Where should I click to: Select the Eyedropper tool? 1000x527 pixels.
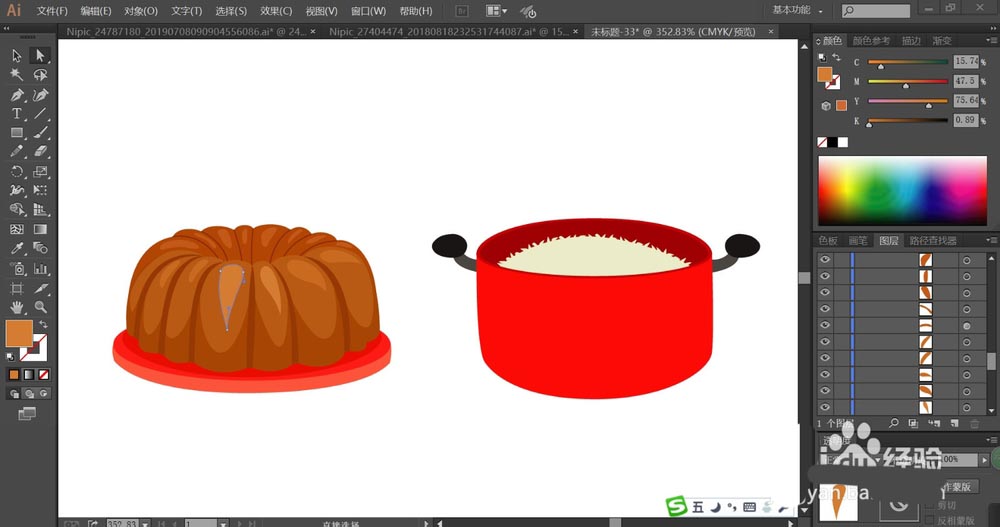tap(17, 248)
